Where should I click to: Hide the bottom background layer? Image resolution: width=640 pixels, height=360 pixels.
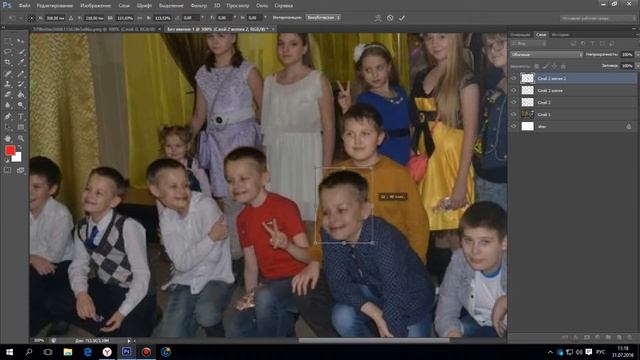(513, 127)
